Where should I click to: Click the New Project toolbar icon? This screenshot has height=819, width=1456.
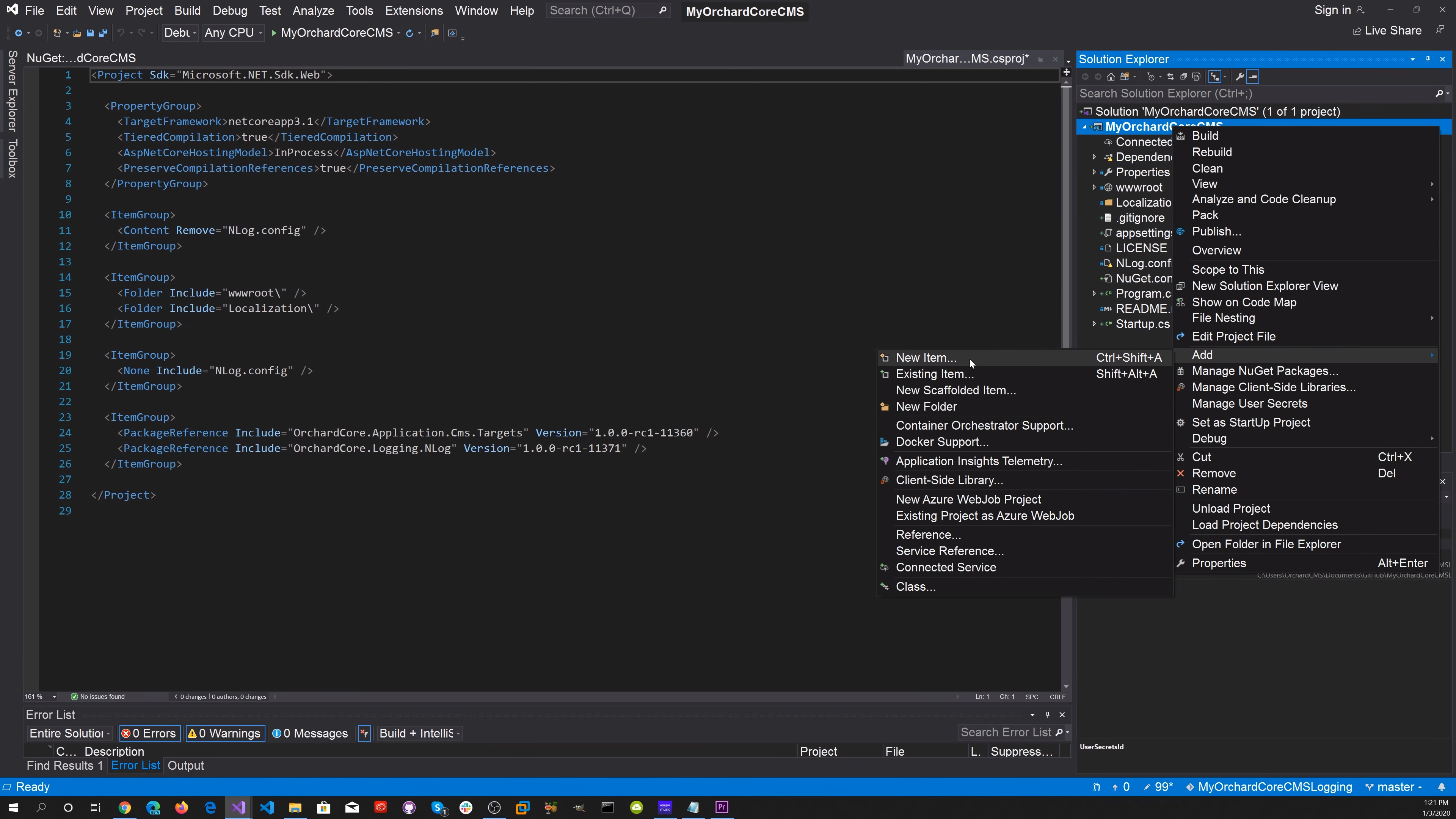point(56,33)
